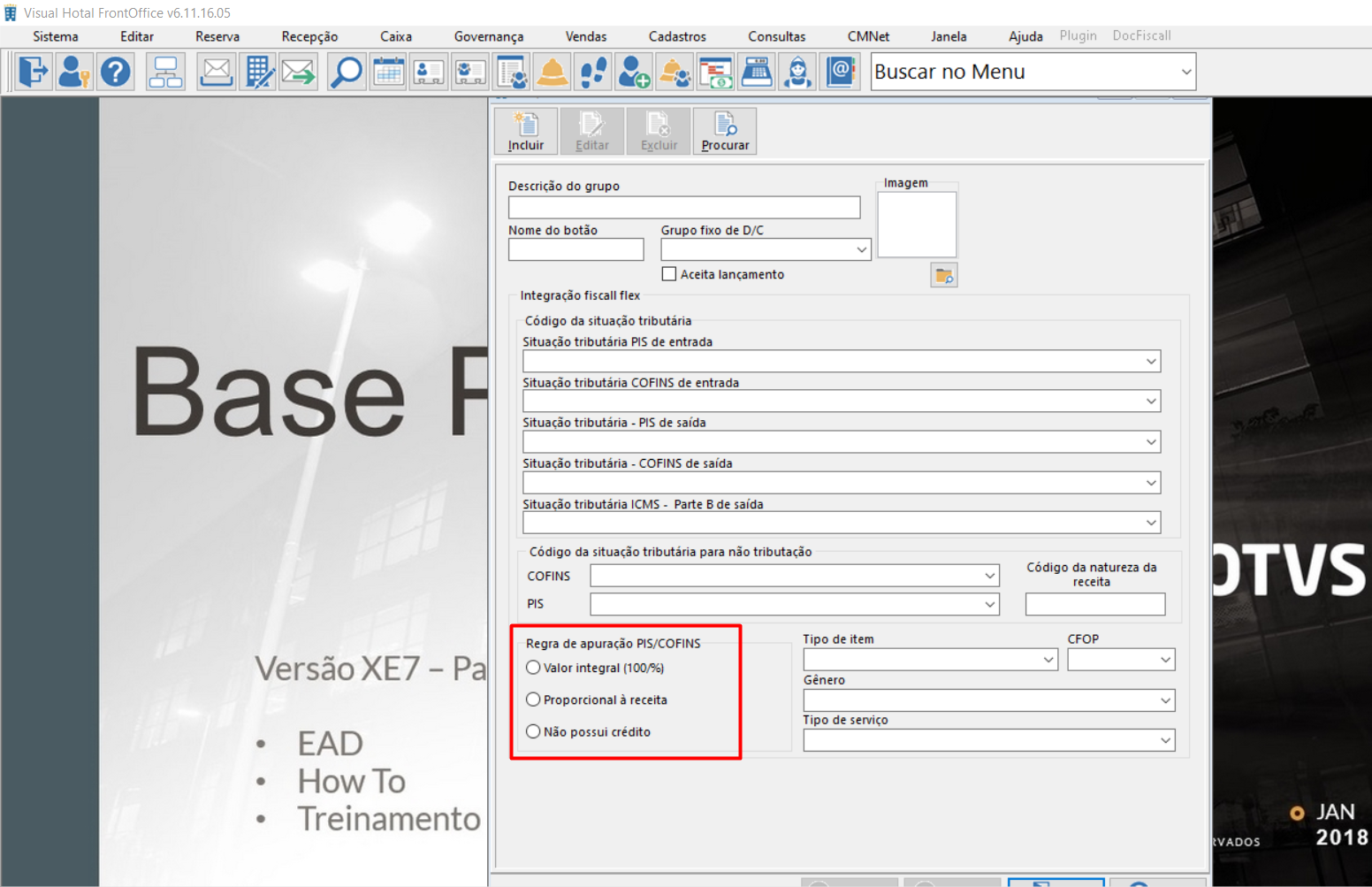
Task: Open the CMNet menu
Action: pyautogui.click(x=868, y=36)
